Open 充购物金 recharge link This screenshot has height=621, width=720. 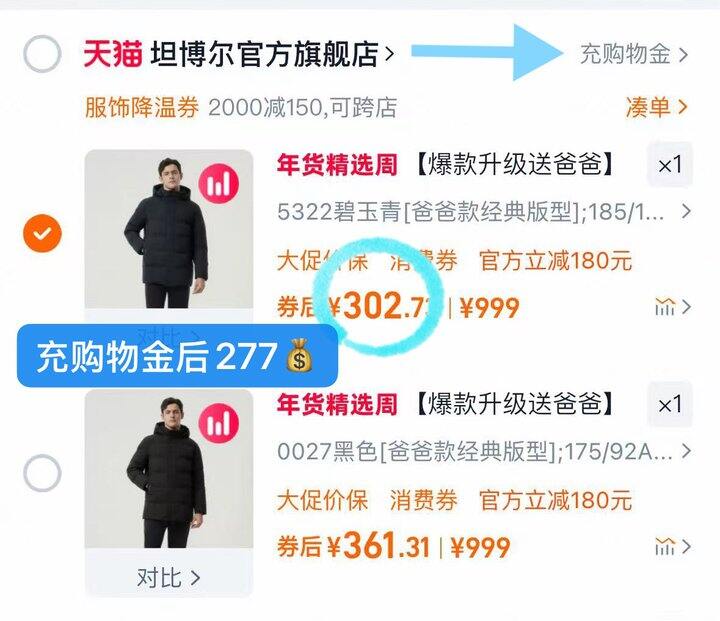pos(634,55)
